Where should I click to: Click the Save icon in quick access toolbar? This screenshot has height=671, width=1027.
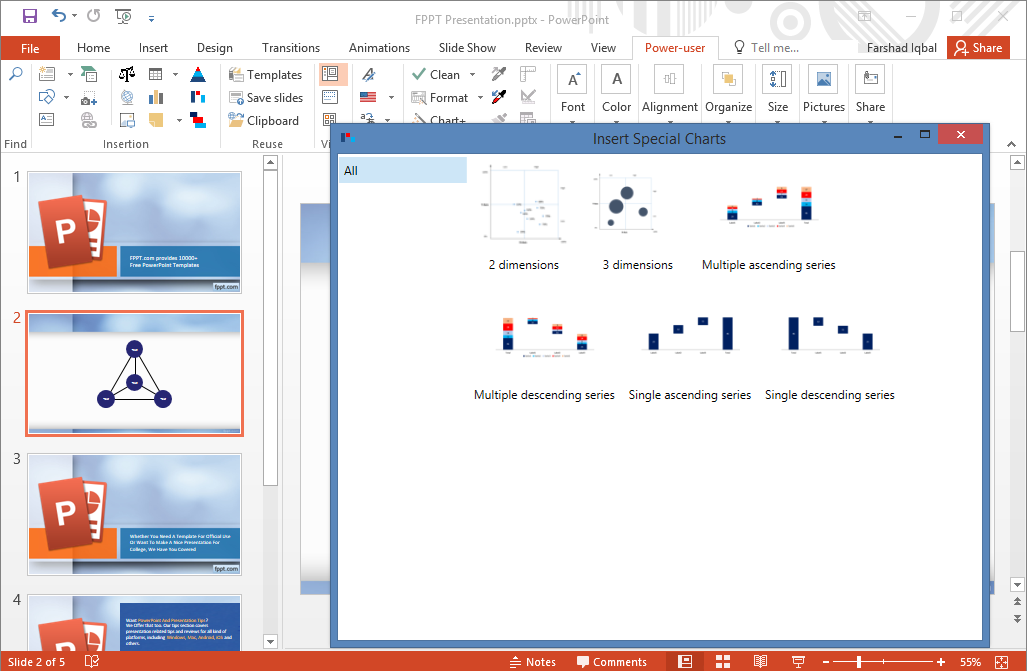coord(30,16)
